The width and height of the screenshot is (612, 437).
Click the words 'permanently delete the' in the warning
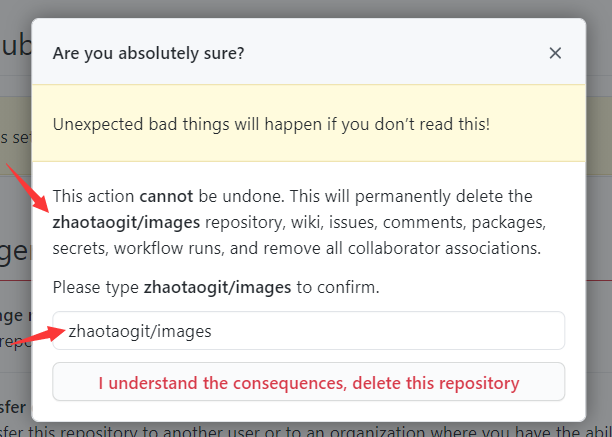coord(443,196)
